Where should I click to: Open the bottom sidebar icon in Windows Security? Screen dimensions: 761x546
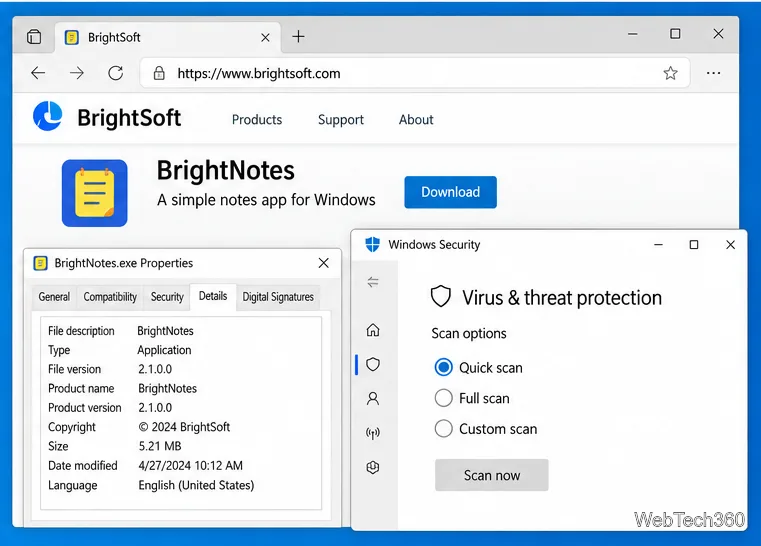pyautogui.click(x=373, y=467)
